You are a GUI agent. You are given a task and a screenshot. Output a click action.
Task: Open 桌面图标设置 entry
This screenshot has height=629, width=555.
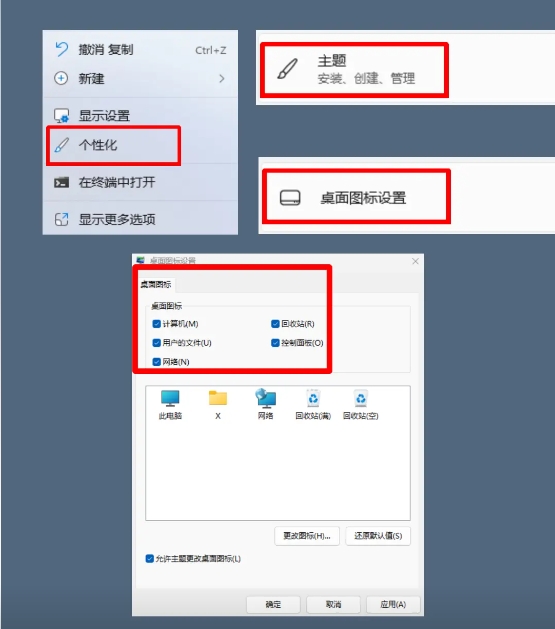tap(356, 197)
